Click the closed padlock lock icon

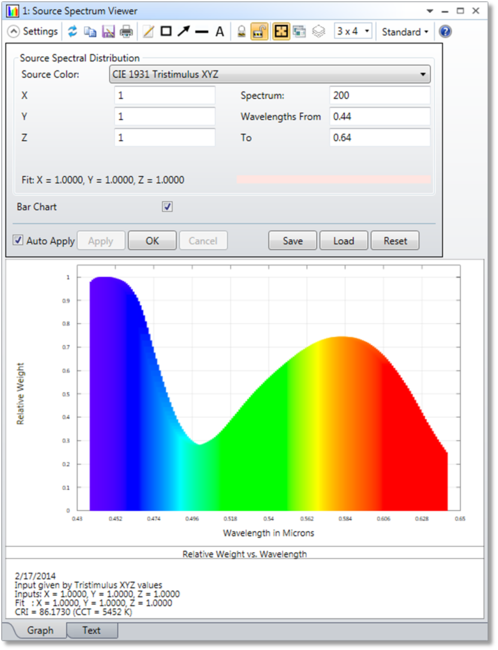coord(241,32)
